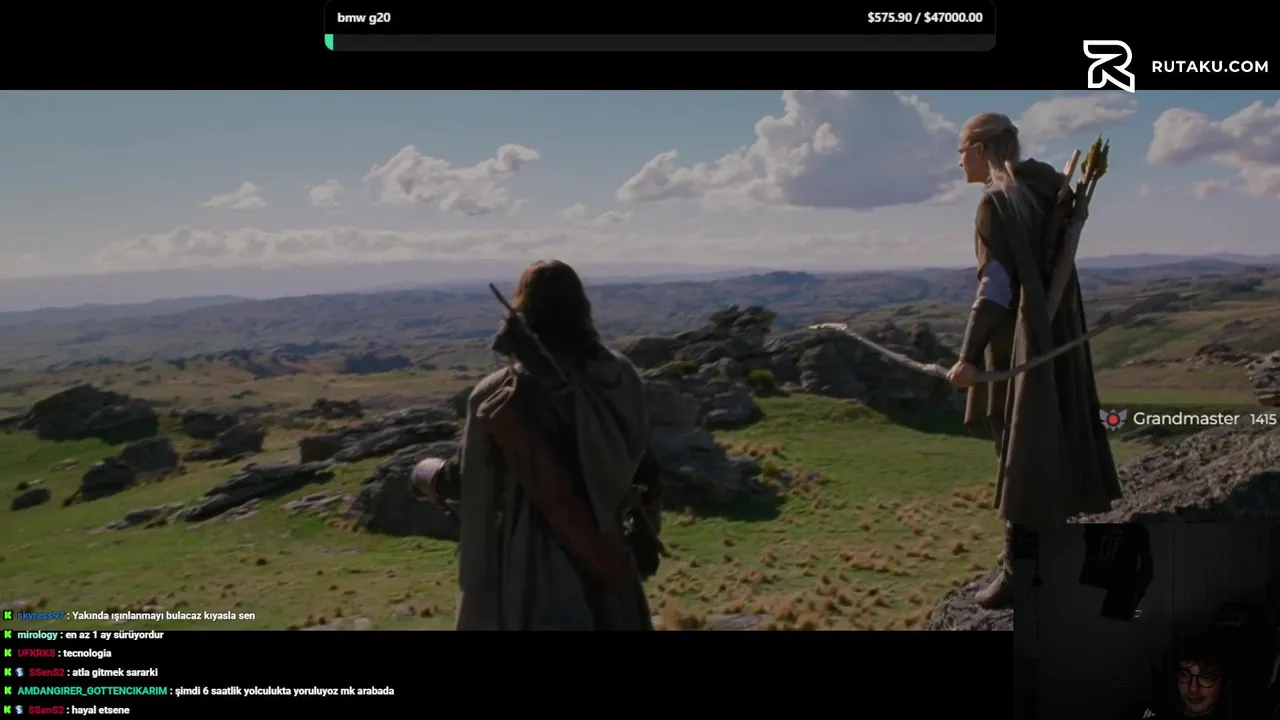Click the message 'en az 1 ay sürüyordur'

pos(114,635)
